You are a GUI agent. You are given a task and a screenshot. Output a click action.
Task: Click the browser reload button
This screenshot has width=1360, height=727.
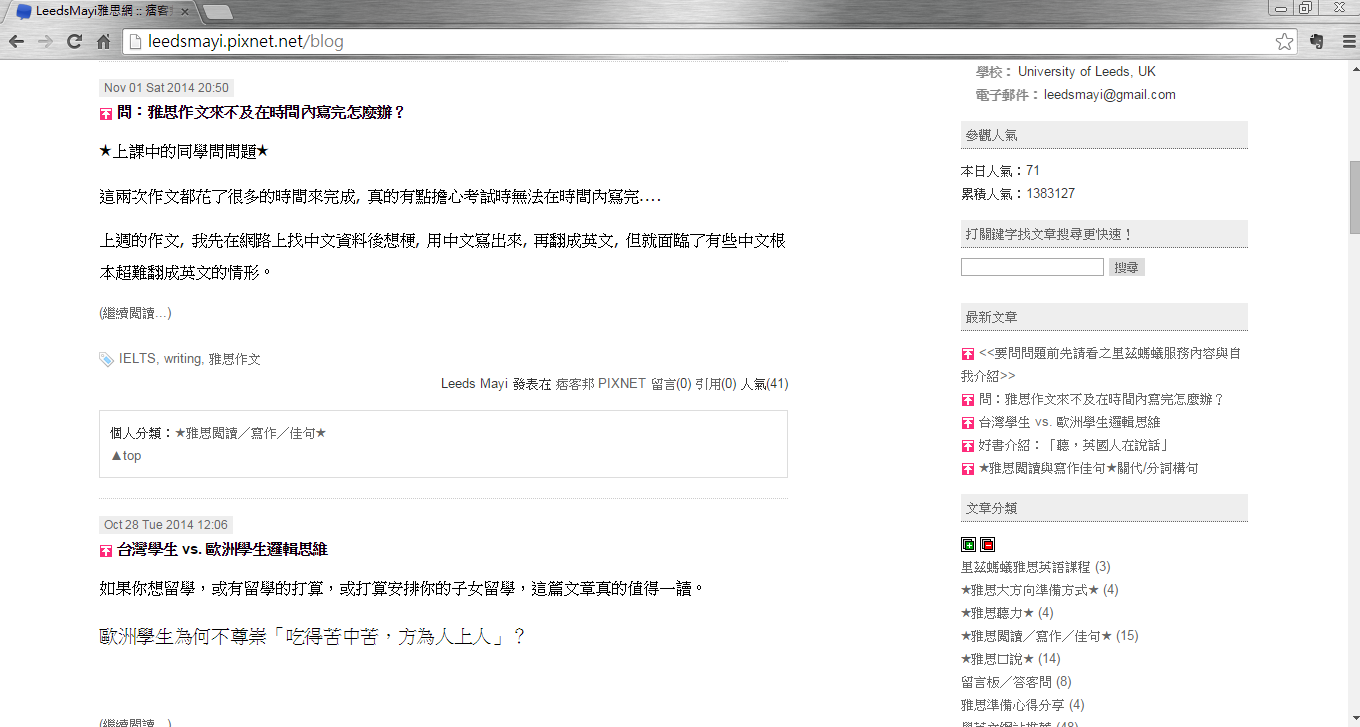point(74,41)
